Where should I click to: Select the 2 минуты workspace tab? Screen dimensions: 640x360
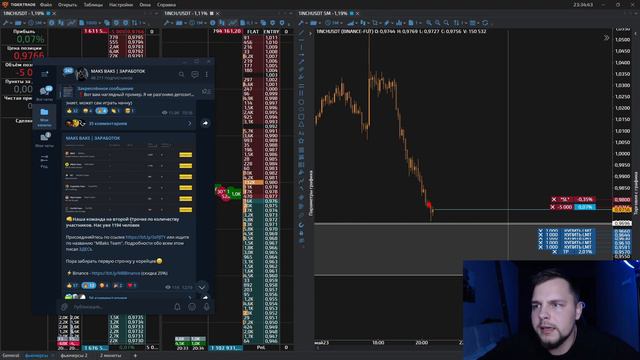click(x=110, y=356)
